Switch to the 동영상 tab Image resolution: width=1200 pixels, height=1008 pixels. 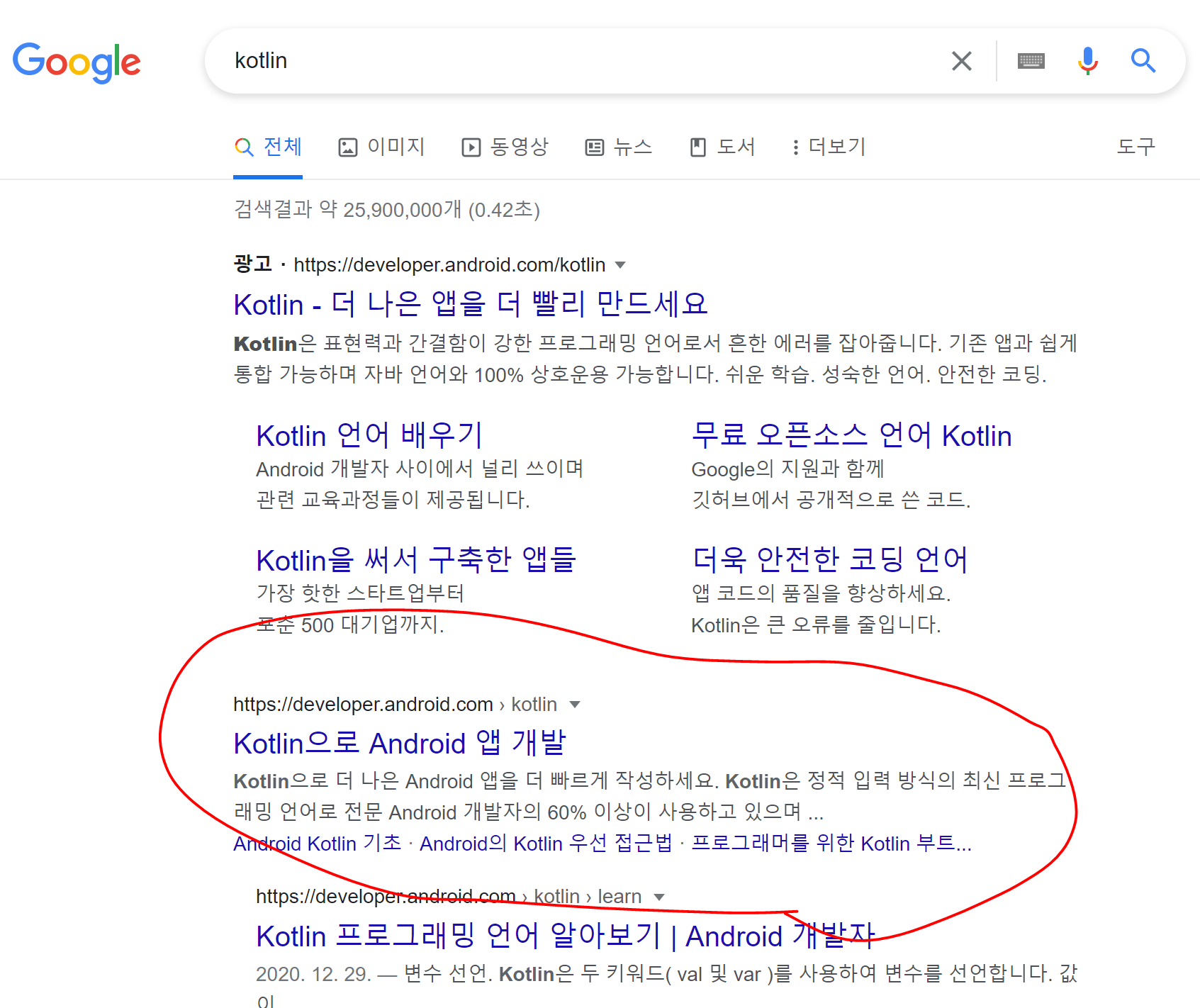pos(505,147)
